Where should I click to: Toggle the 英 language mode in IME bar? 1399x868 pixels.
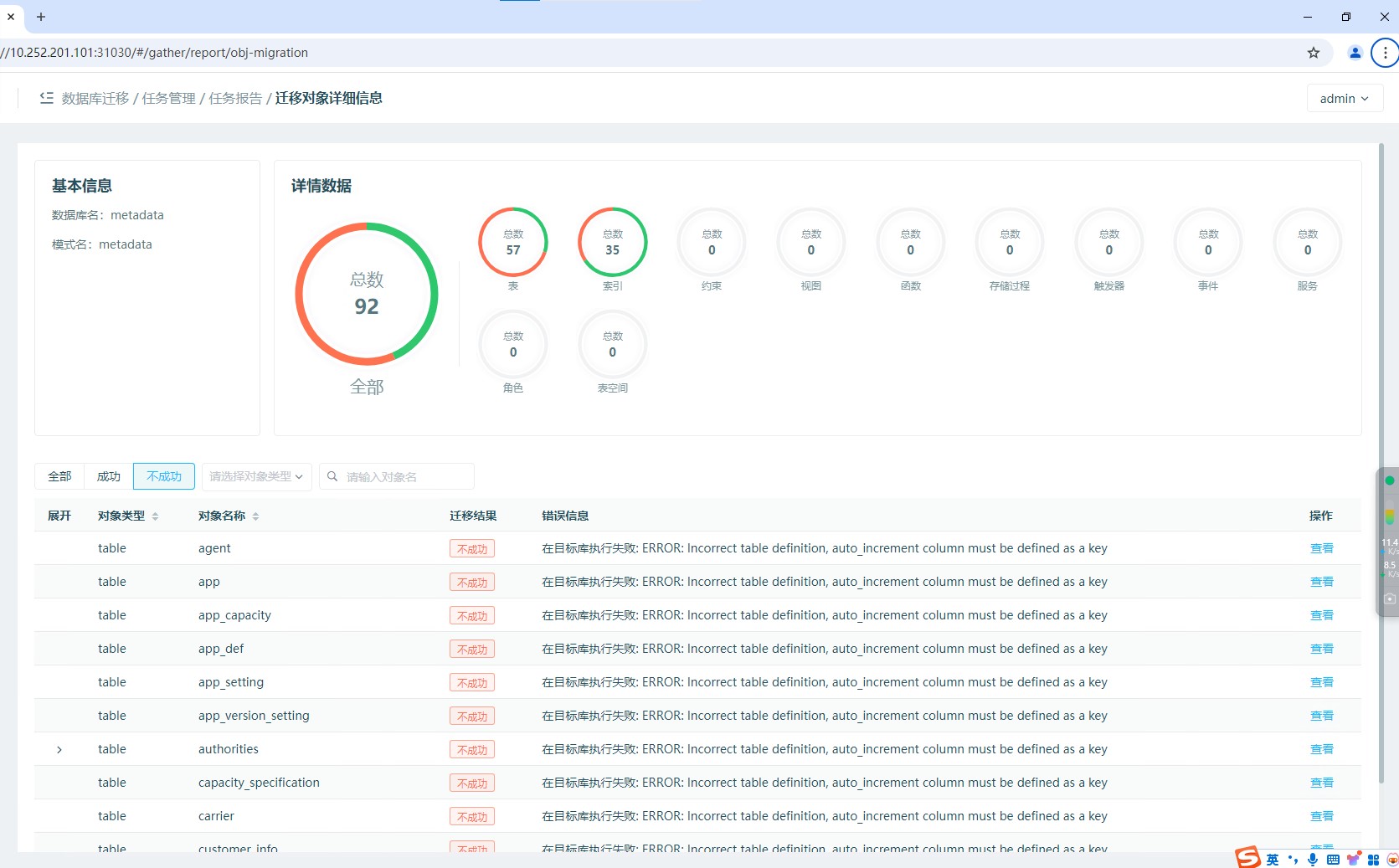tap(1273, 860)
